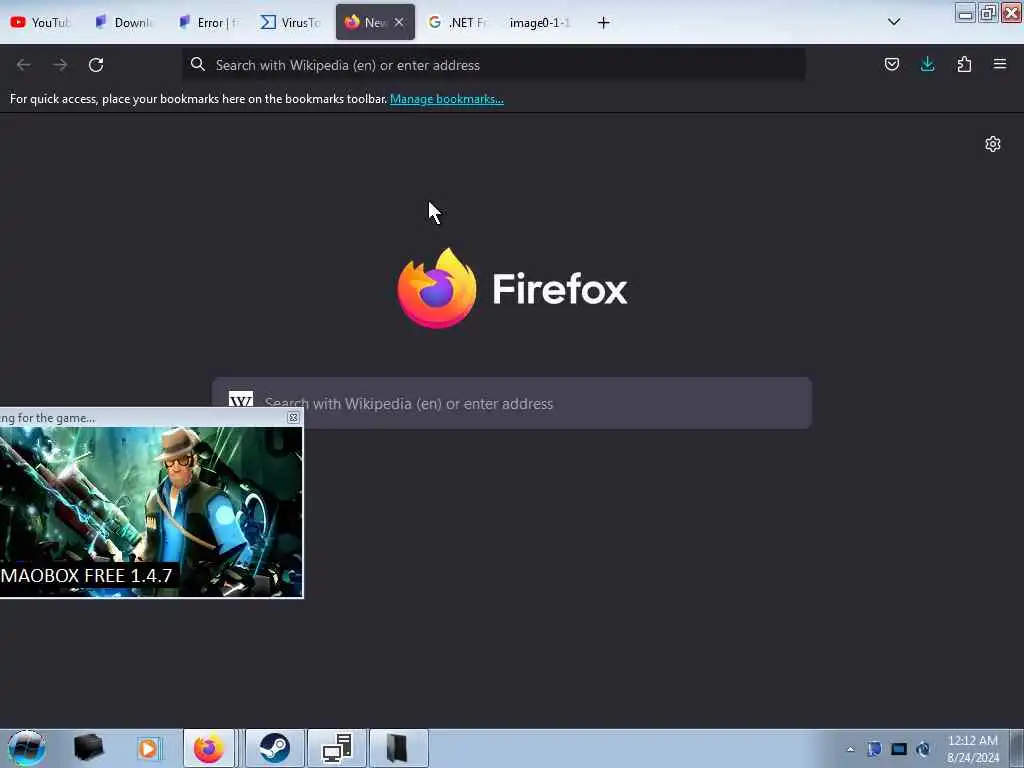The height and width of the screenshot is (768, 1024).
Task: Click the blue shield tray icon
Action: click(x=874, y=749)
